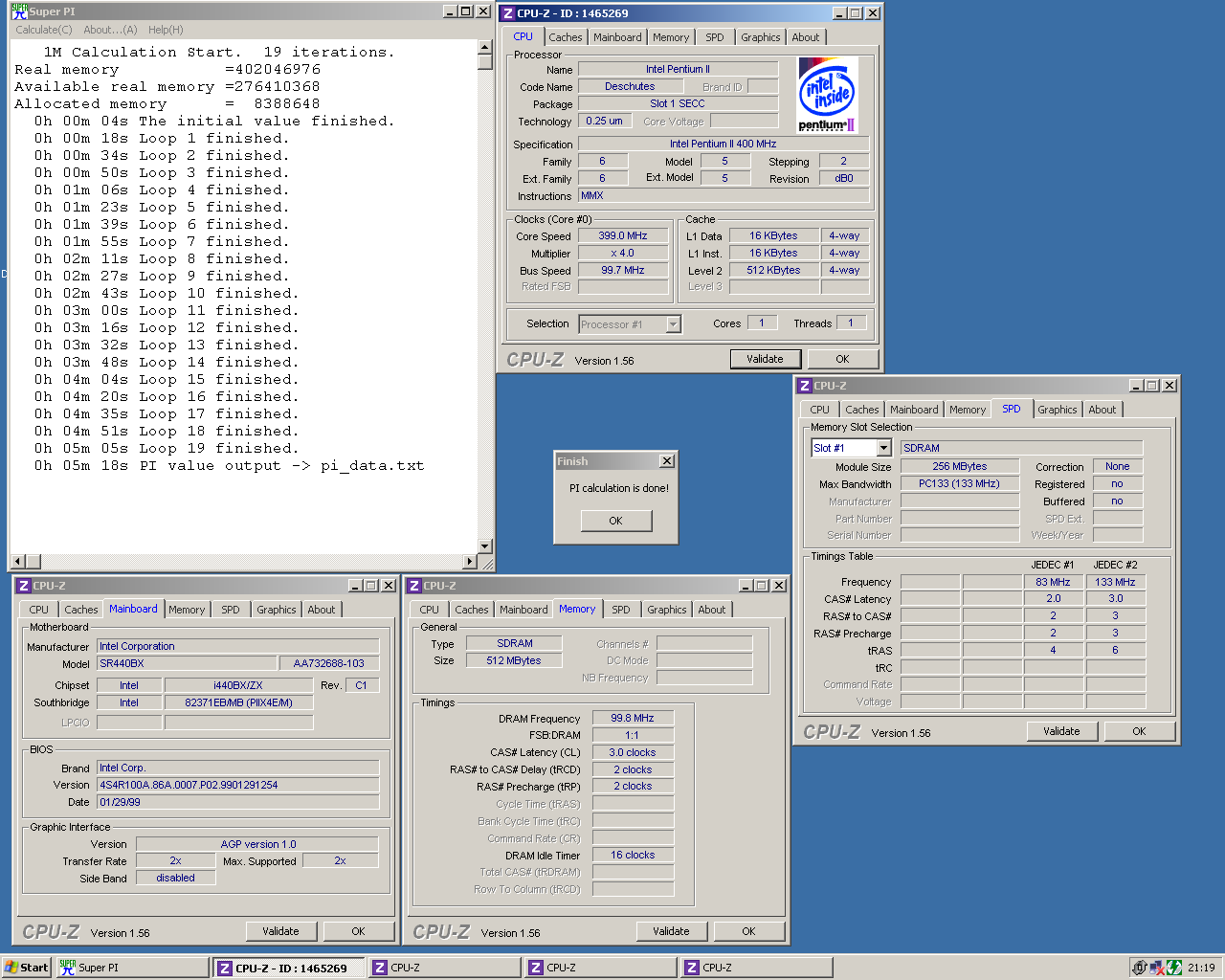1225x980 pixels.
Task: Click the BIOS date 01/29/99 value
Action: pyautogui.click(x=238, y=802)
